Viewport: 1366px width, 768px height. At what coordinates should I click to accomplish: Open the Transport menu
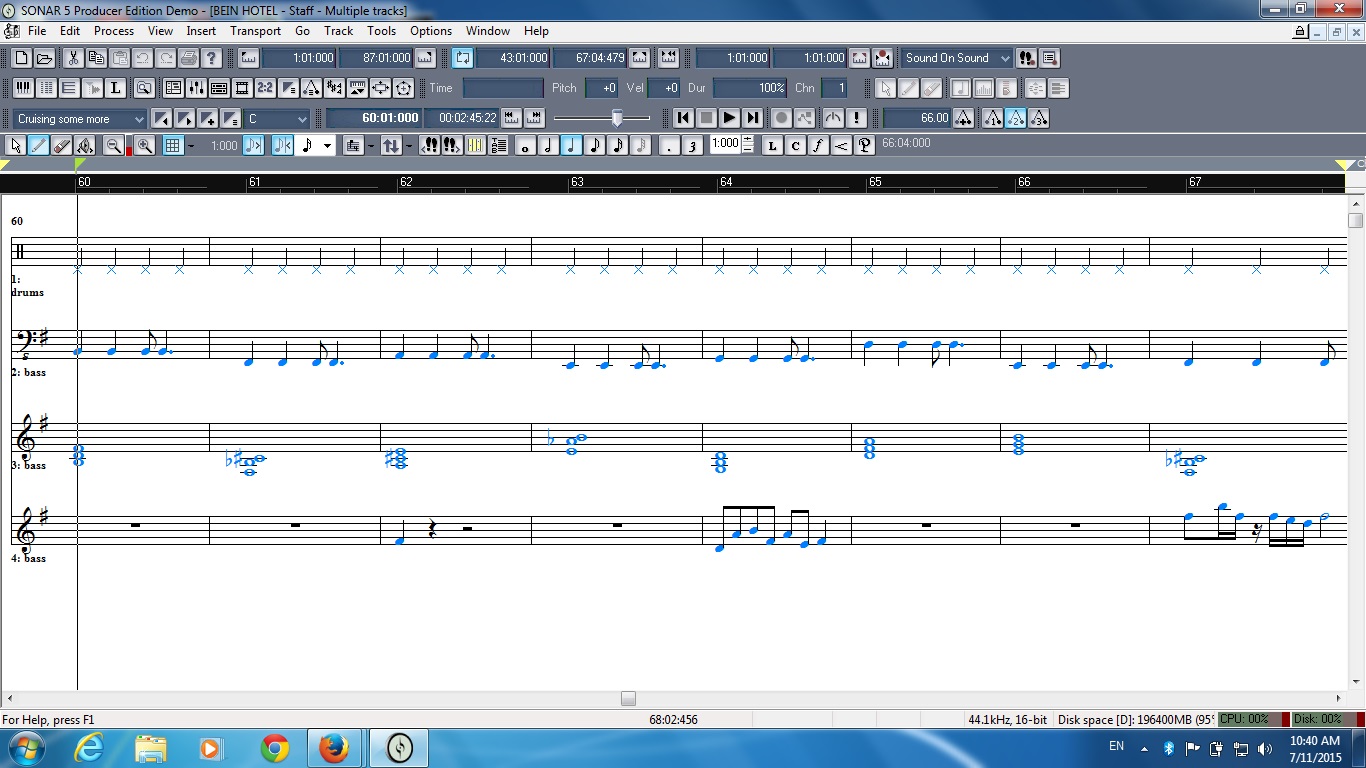[255, 31]
